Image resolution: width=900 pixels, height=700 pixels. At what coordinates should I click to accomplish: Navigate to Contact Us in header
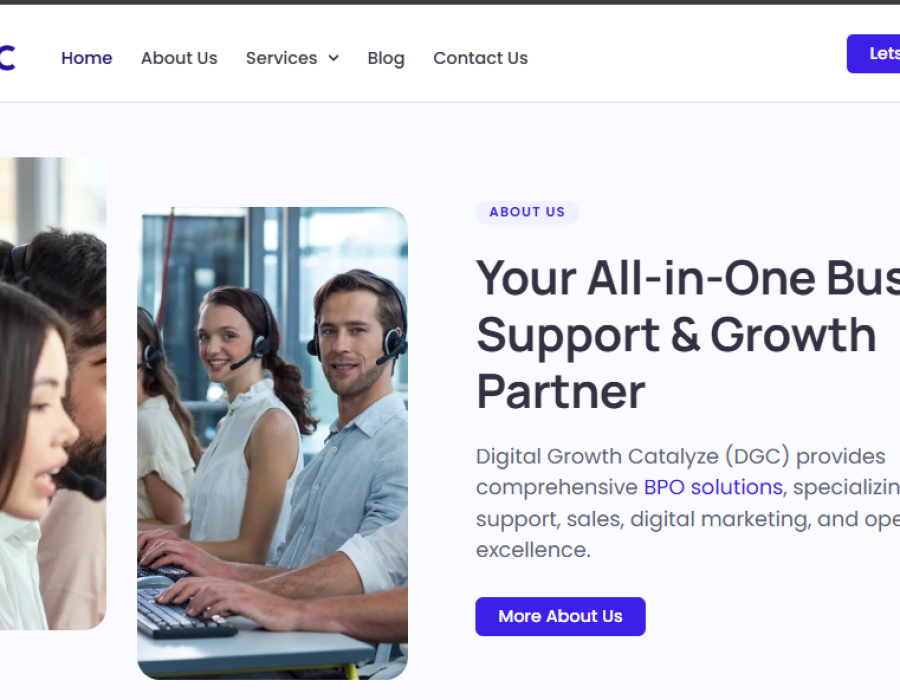click(480, 58)
